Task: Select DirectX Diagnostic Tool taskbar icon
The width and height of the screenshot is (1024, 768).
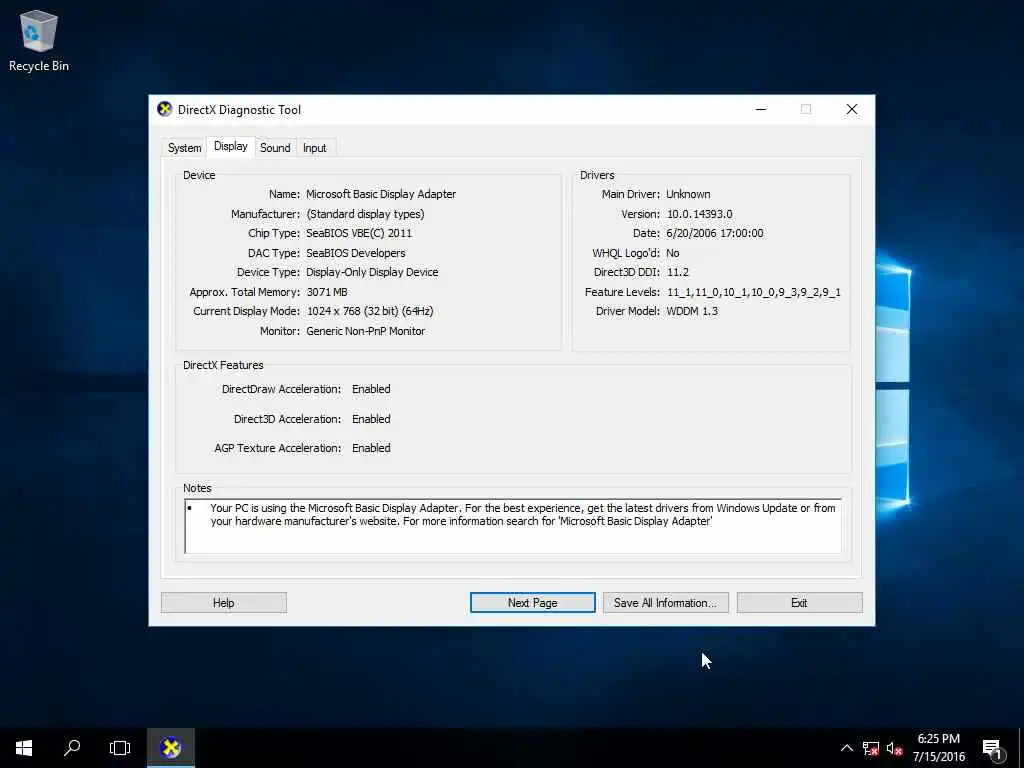Action: click(x=170, y=748)
